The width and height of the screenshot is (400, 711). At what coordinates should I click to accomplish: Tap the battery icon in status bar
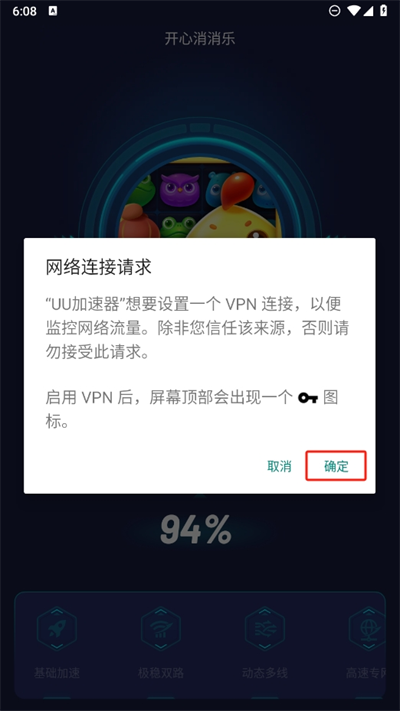(384, 11)
